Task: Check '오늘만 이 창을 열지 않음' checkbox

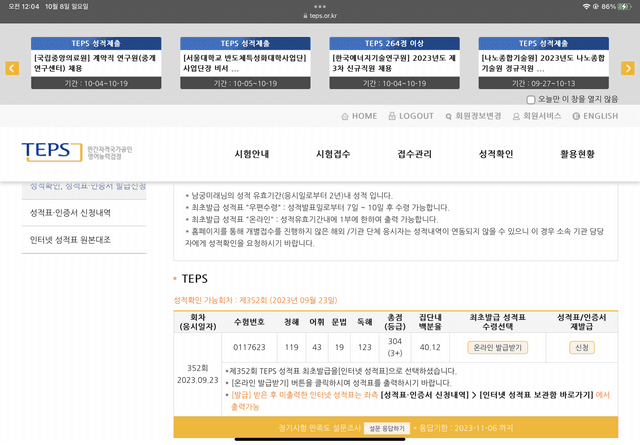Action: 531,100
